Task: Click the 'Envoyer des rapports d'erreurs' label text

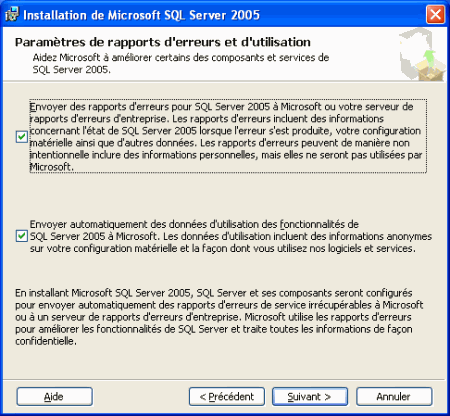Action: click(x=228, y=136)
